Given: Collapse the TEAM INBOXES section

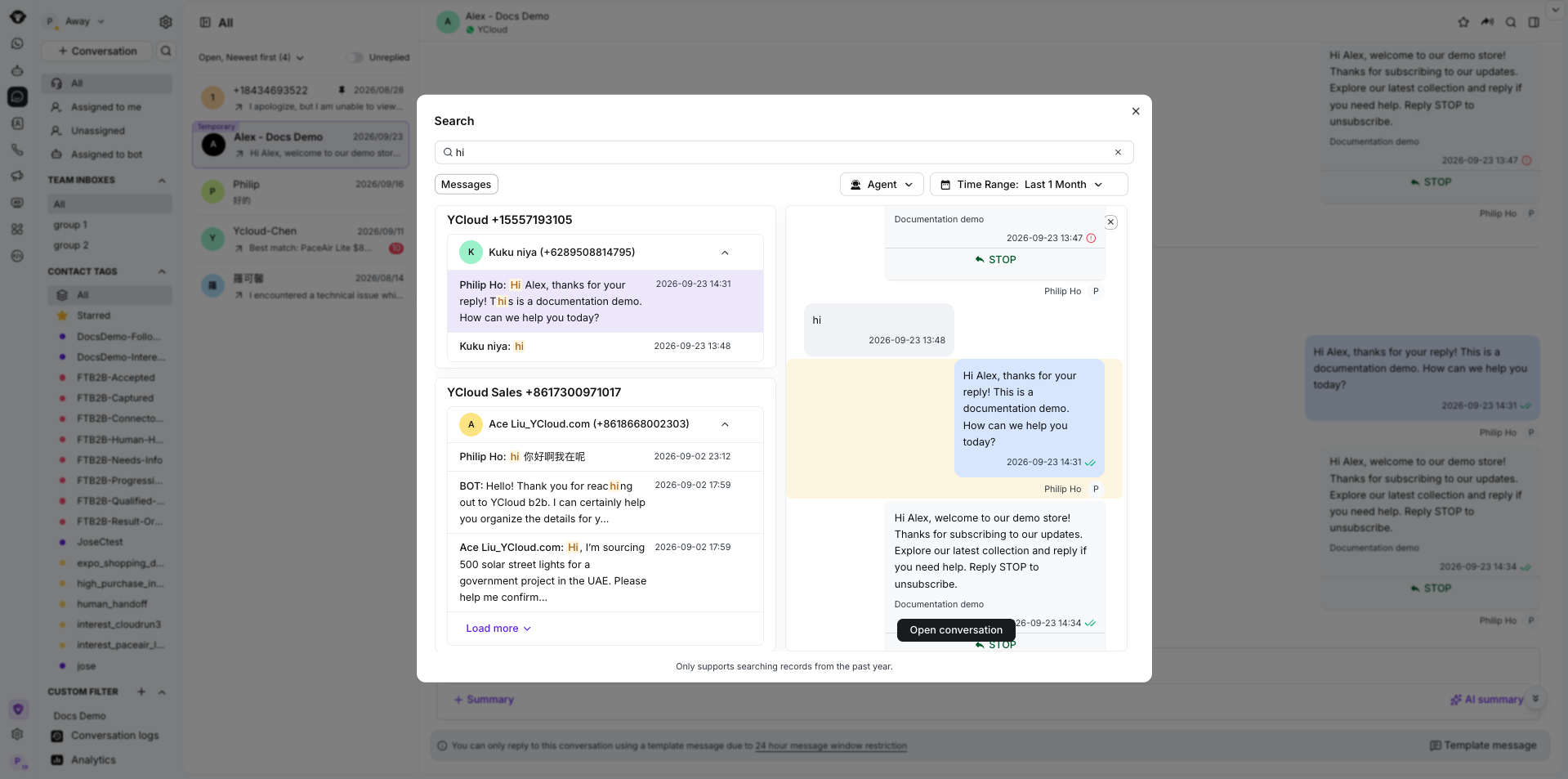Looking at the screenshot, I should pos(162,181).
